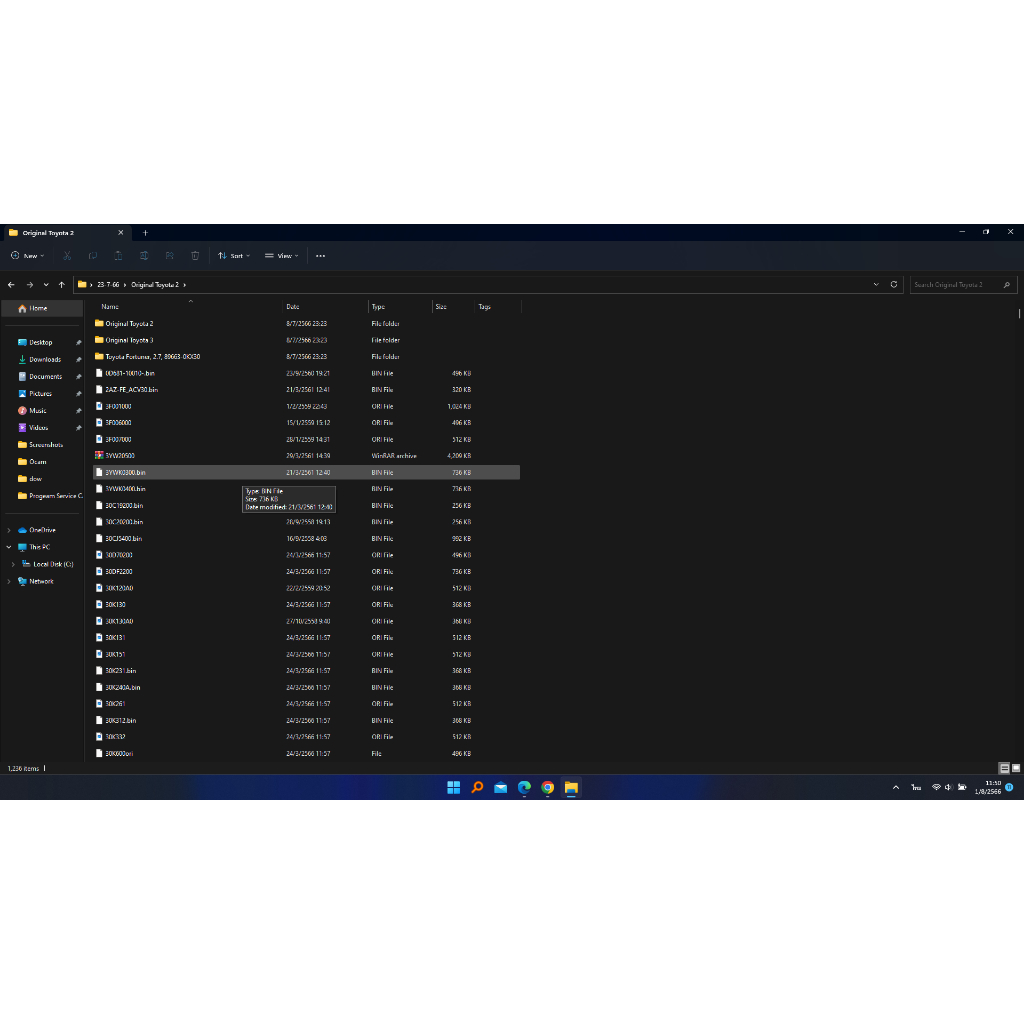
Task: Collapse the This PC tree node
Action: (x=8, y=547)
